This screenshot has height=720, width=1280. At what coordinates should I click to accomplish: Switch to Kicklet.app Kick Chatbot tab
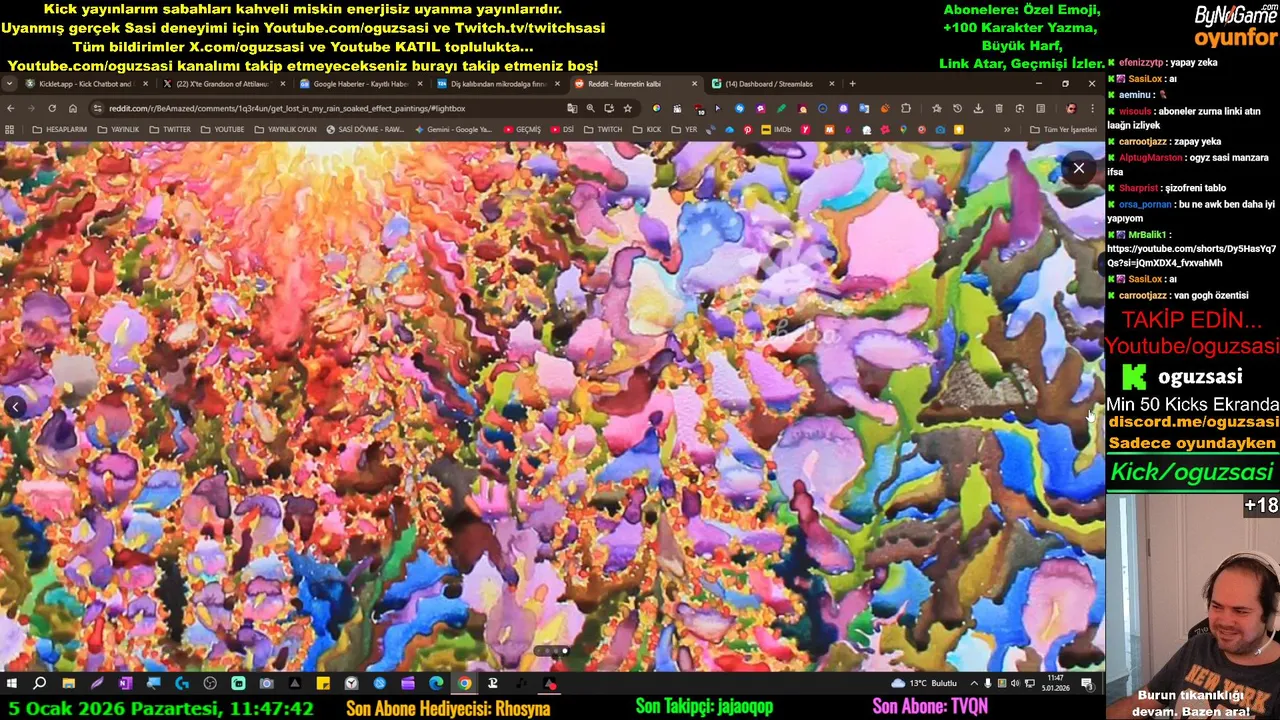[x=87, y=84]
